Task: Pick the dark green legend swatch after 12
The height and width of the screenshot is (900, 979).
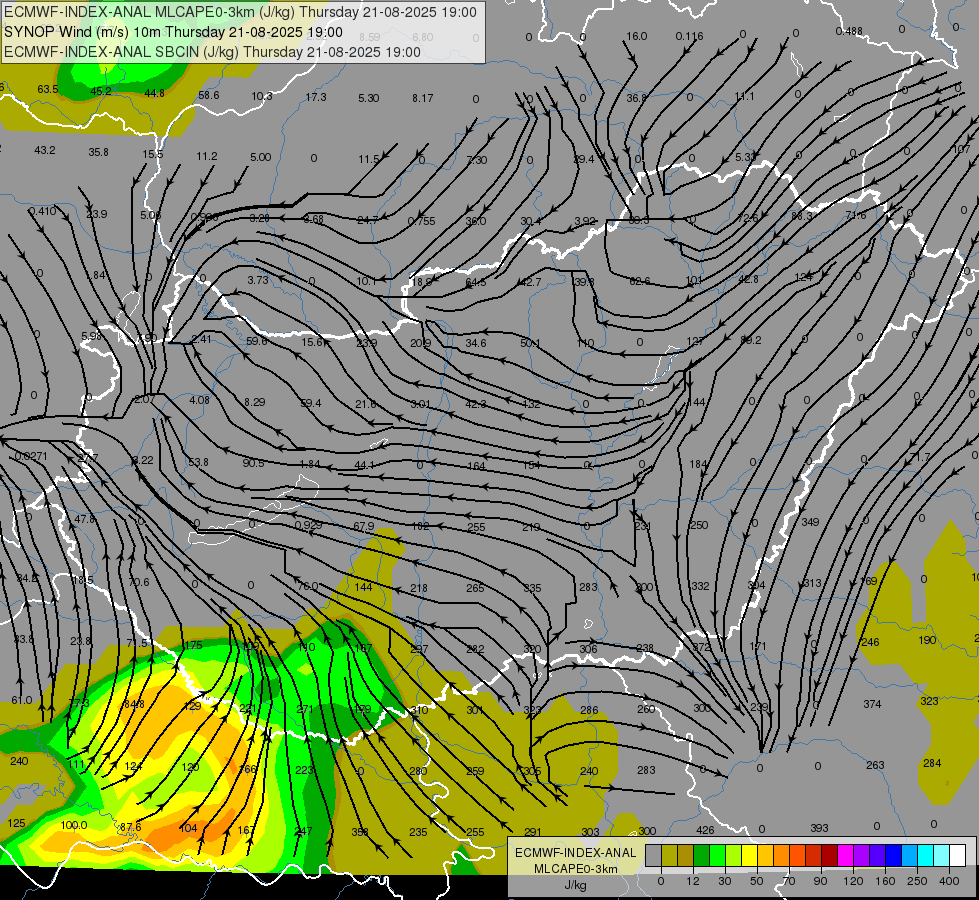Action: point(701,855)
